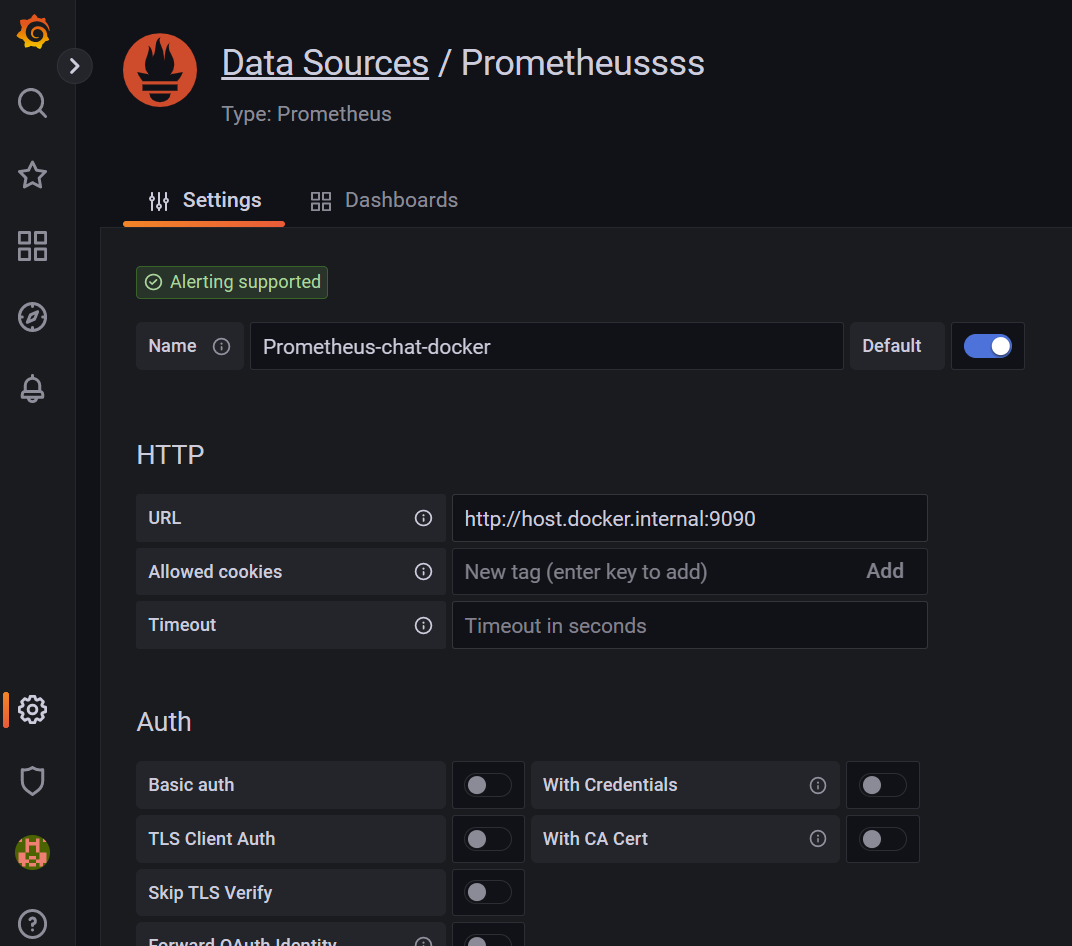This screenshot has height=946, width=1072.
Task: Click the Auth section heading
Action: pos(163,722)
